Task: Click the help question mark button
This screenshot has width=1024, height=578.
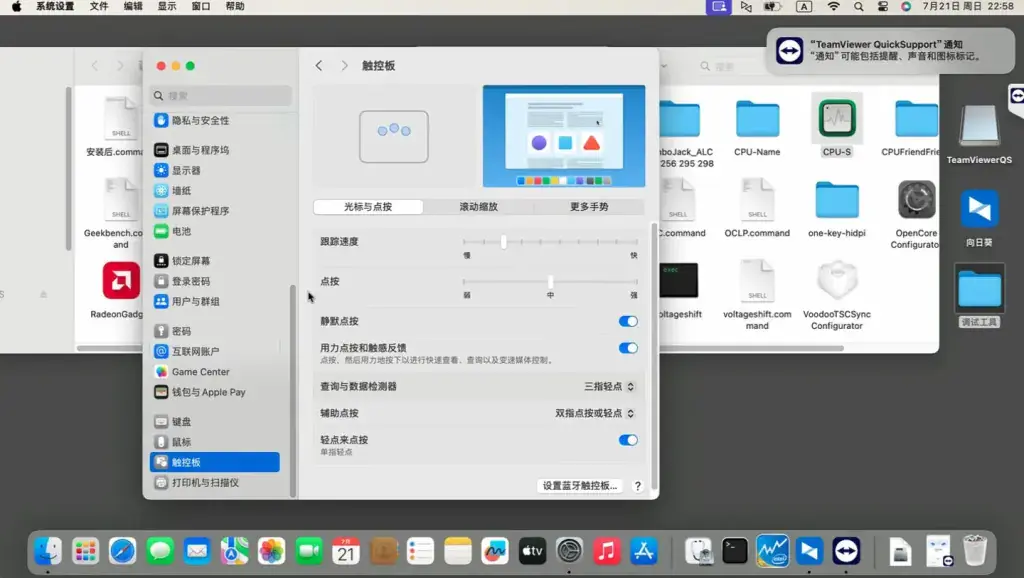Action: [637, 486]
